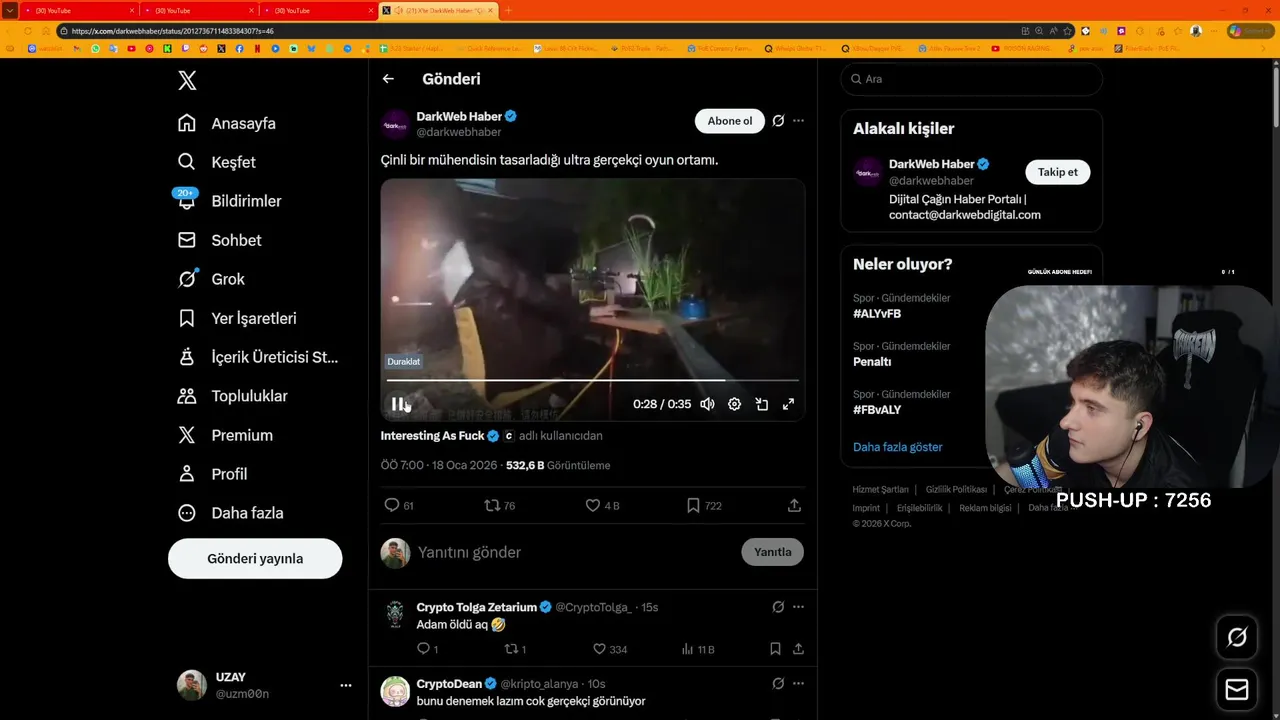Open Sohbet messages
This screenshot has width=1280, height=720.
(x=219, y=240)
